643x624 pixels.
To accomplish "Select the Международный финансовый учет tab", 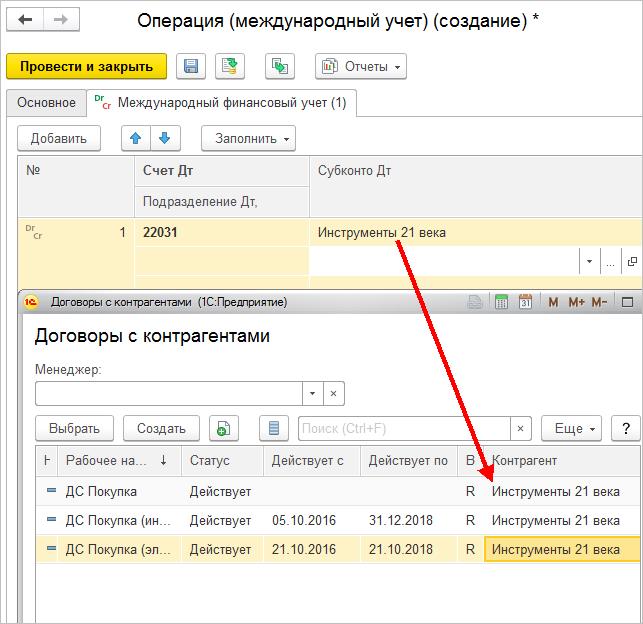I will pyautogui.click(x=221, y=102).
